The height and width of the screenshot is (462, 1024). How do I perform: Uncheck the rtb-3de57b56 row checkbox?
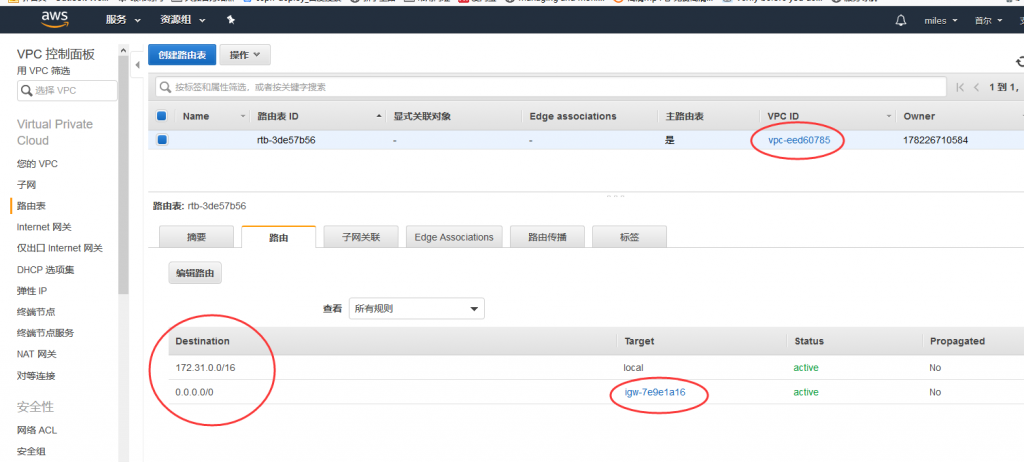(x=162, y=140)
